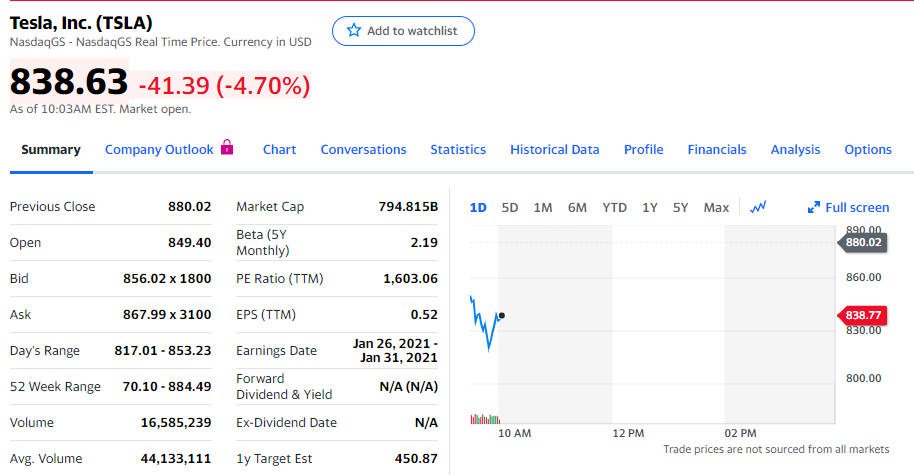Click the Forward Dividend & Yield label
The image size is (914, 475).
point(284,386)
